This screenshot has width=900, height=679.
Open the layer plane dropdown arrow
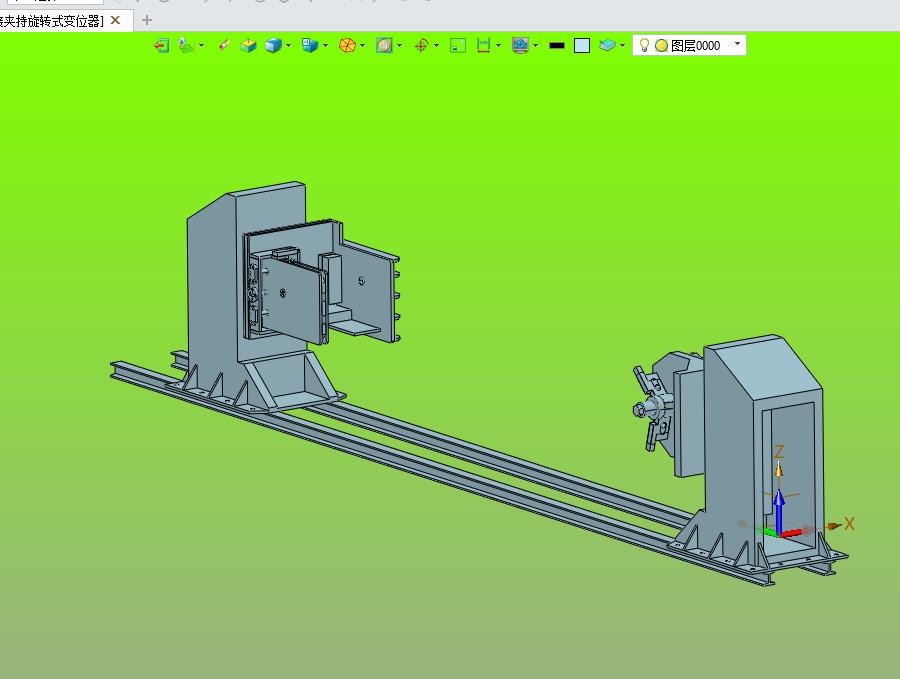pos(622,45)
